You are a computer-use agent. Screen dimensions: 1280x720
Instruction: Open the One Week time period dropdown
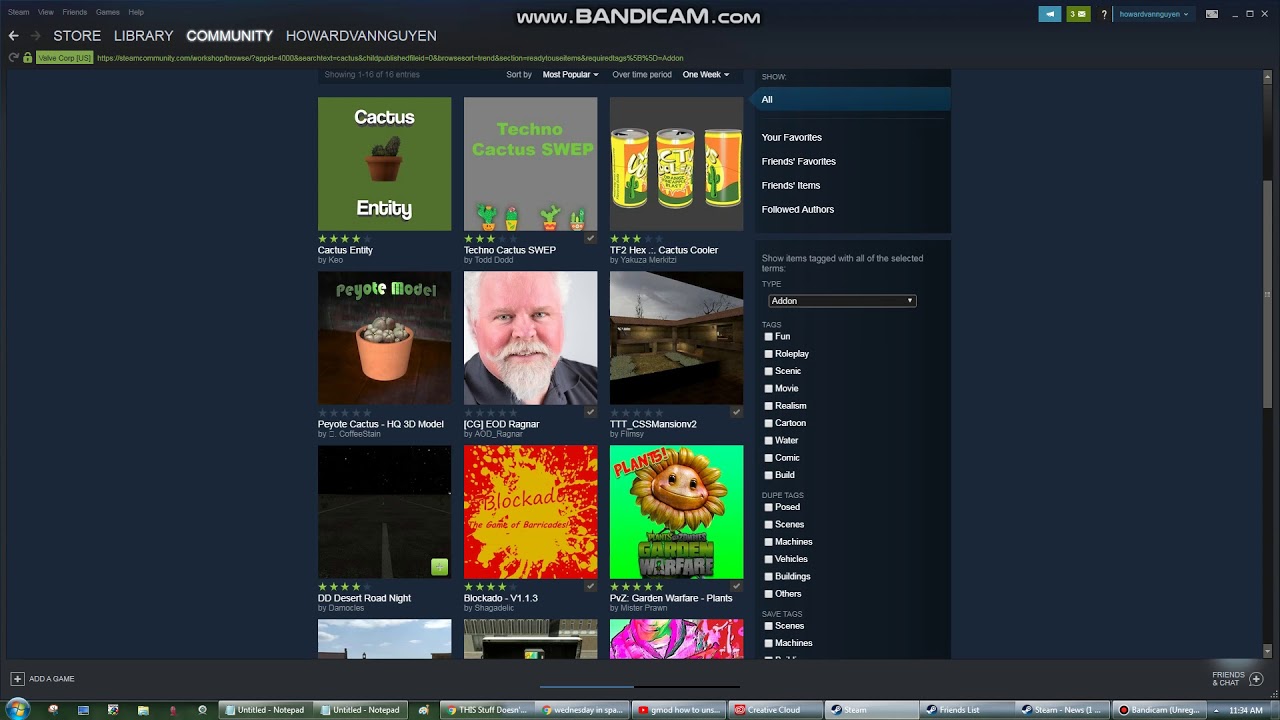[706, 74]
